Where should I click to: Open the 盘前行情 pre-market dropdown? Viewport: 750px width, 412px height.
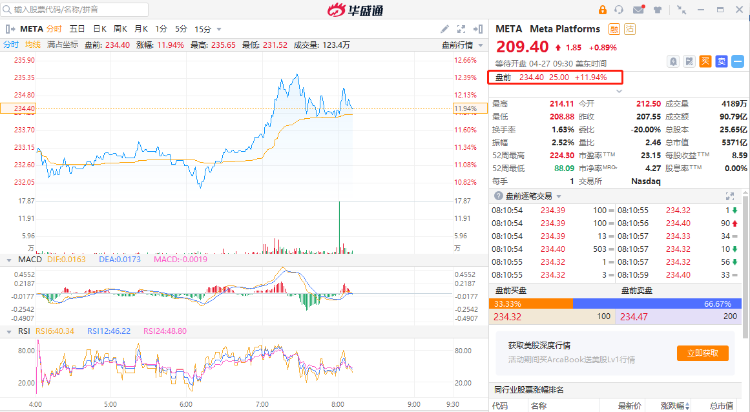[458, 44]
